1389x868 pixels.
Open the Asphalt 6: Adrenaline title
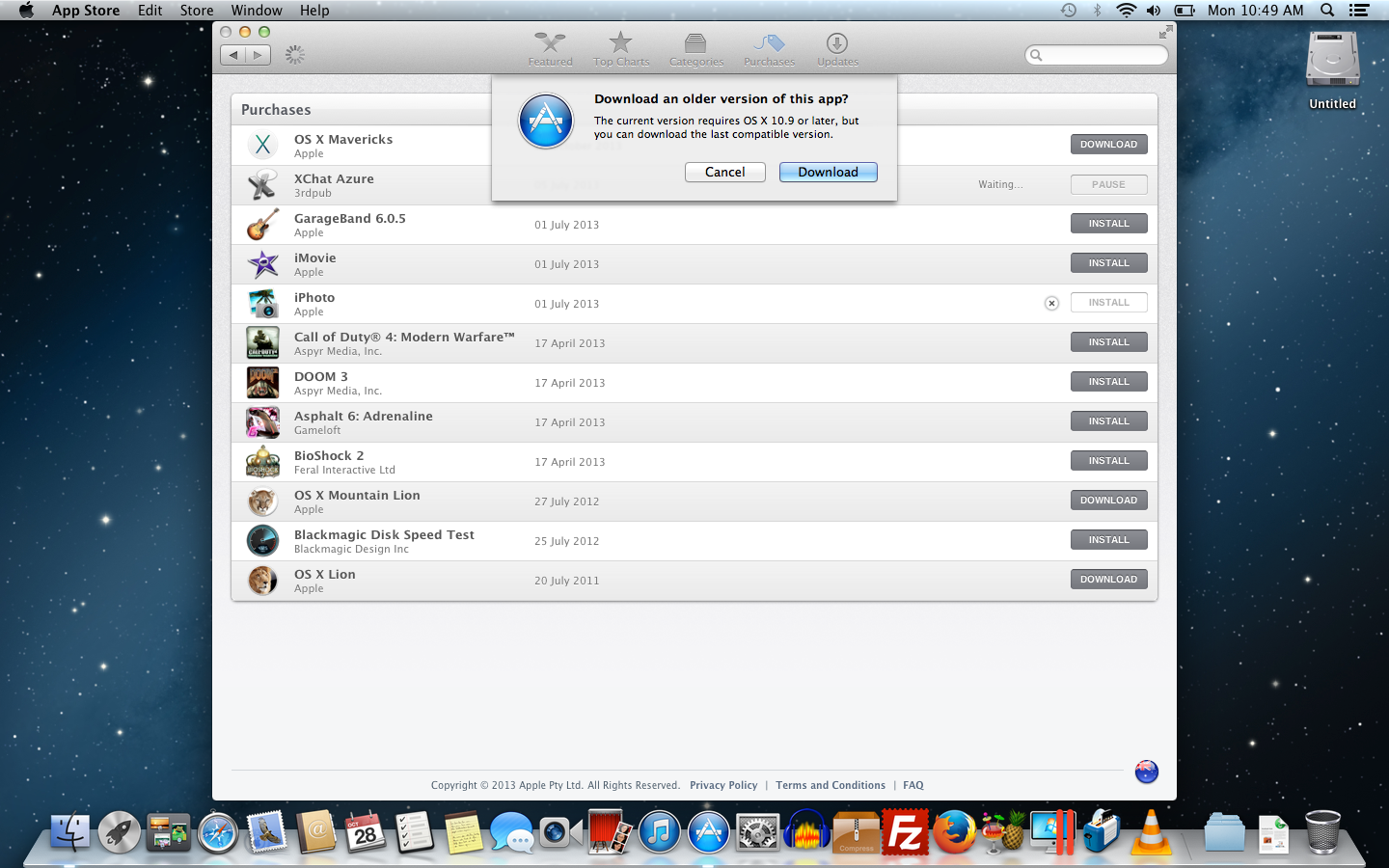point(363,416)
